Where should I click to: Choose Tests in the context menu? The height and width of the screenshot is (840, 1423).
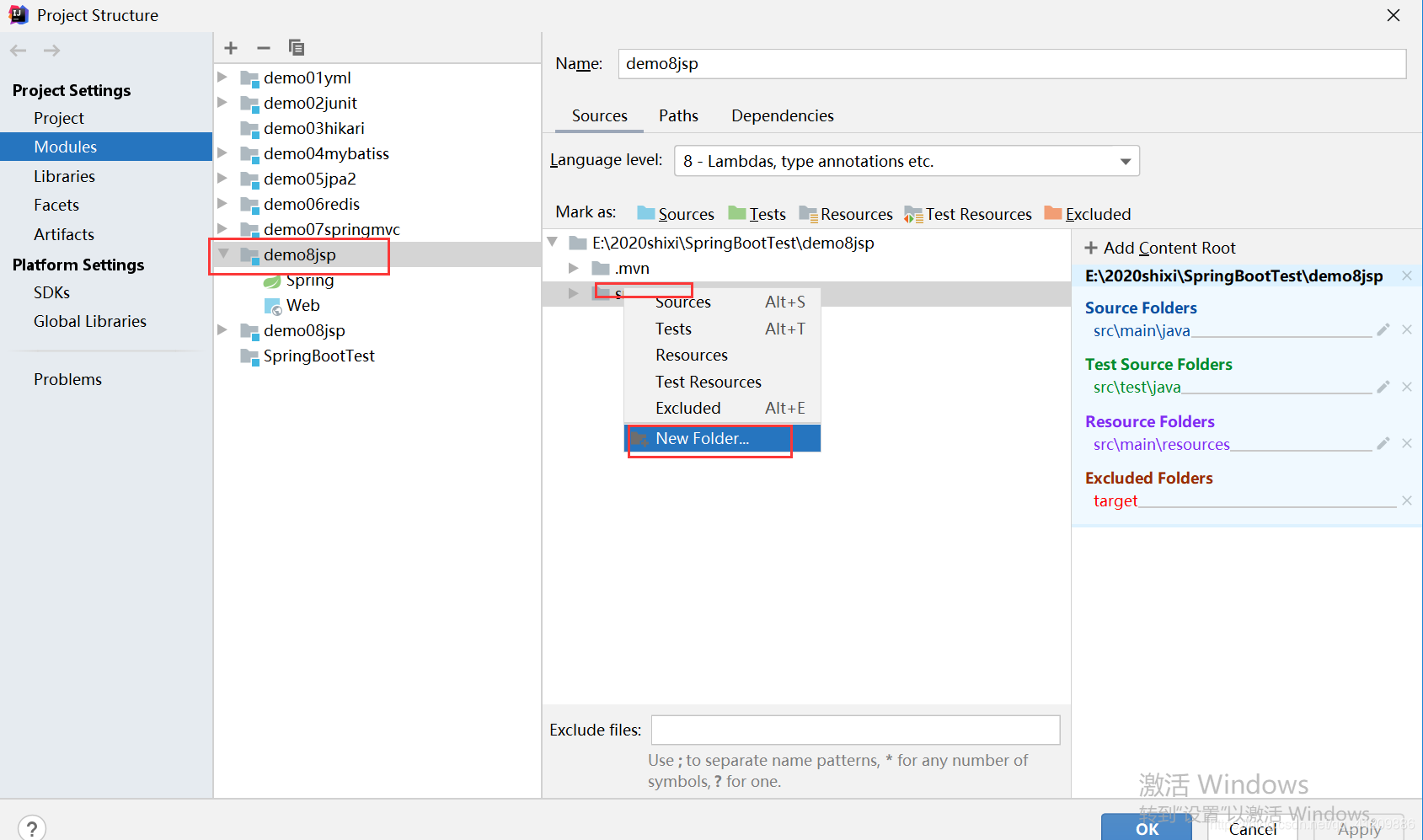click(x=722, y=329)
